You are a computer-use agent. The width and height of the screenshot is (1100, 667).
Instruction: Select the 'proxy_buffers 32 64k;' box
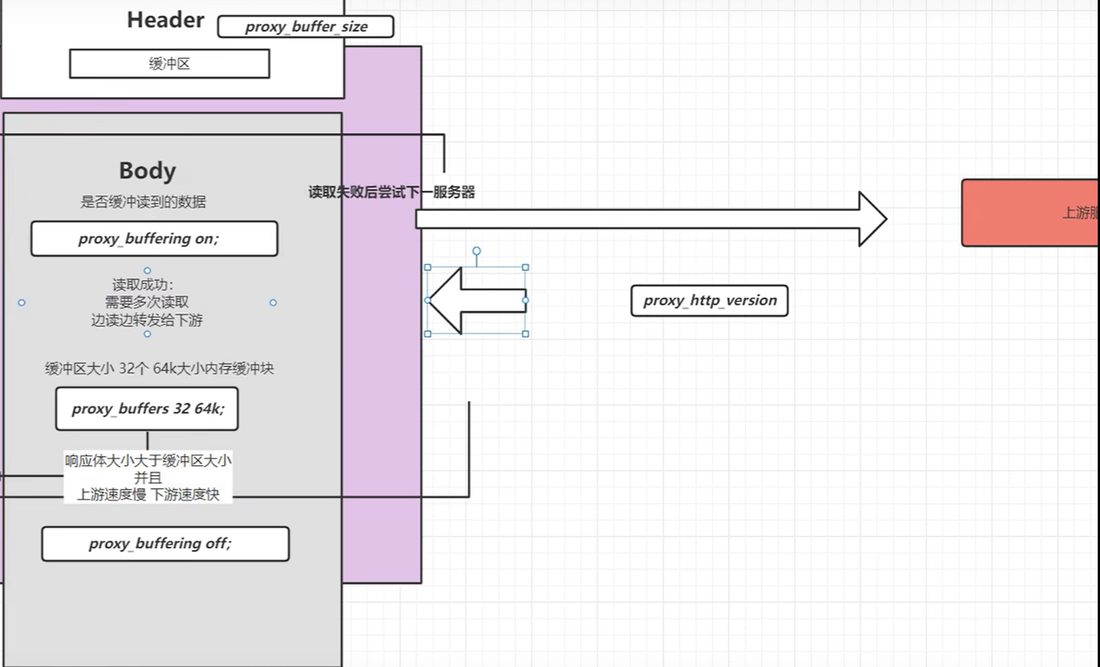147,409
